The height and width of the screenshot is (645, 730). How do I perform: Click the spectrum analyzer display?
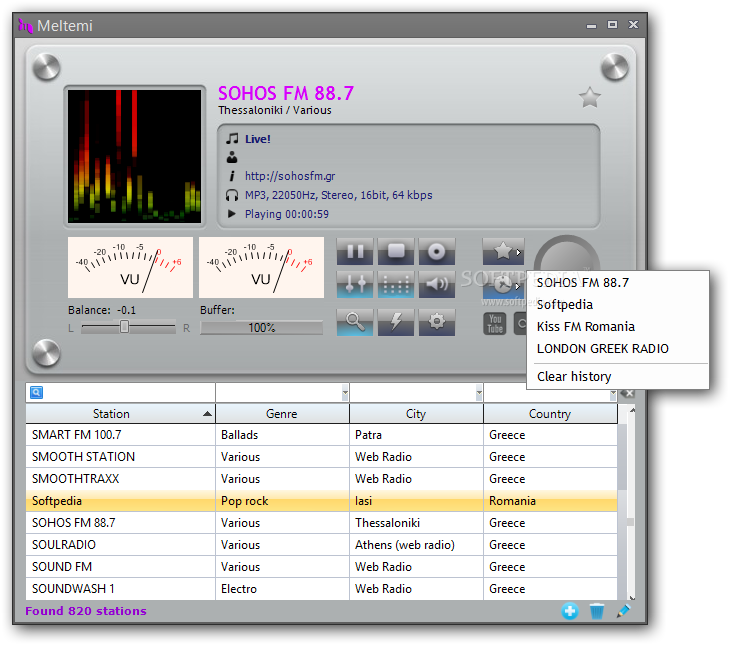[135, 156]
